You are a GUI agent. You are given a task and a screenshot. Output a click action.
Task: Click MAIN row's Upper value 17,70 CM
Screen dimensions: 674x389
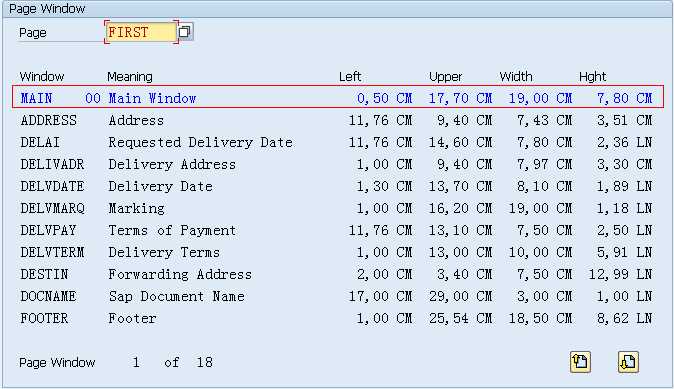tap(460, 98)
